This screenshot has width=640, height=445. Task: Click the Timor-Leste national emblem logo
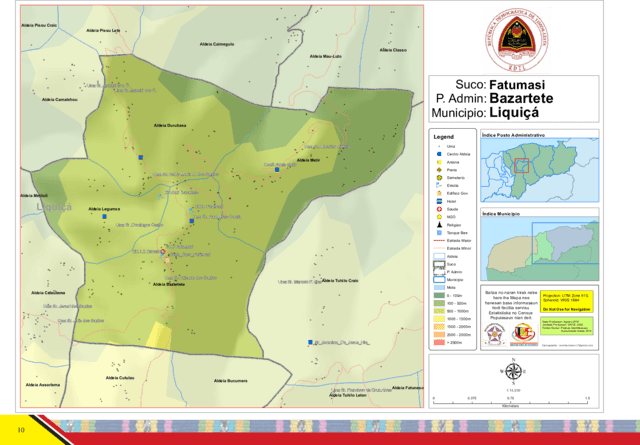pos(510,36)
